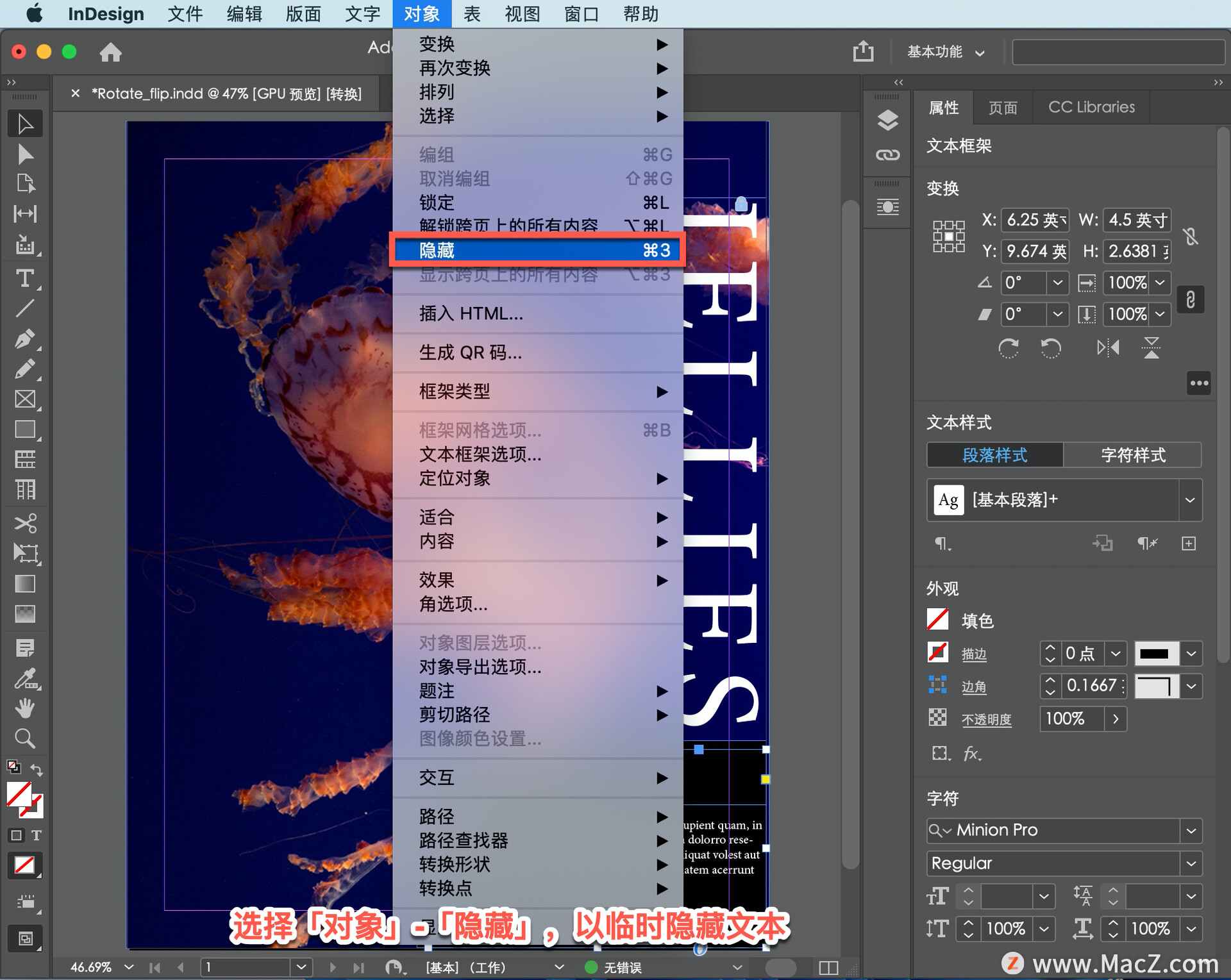Screen dimensions: 1231x980
Task: Open the fx effects button
Action: [x=972, y=753]
